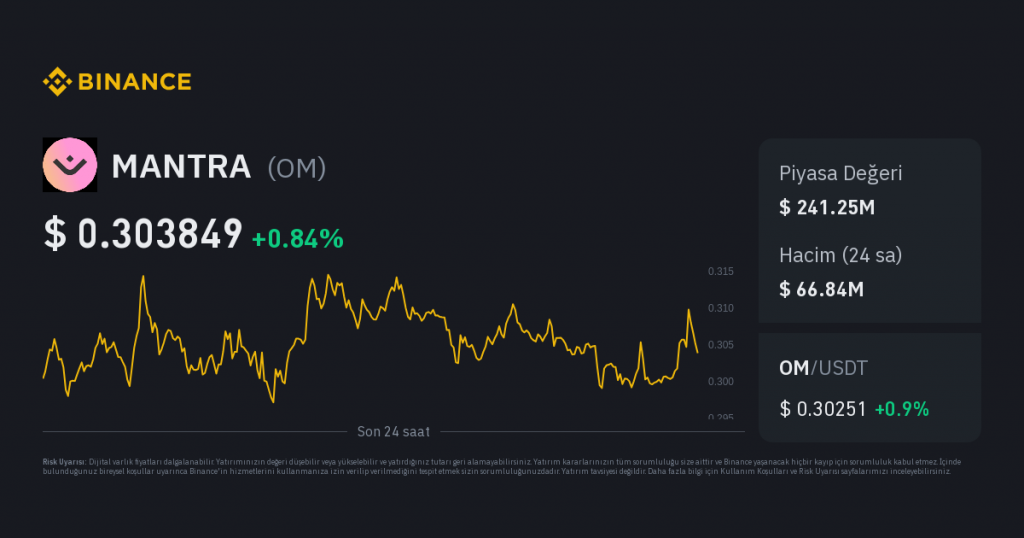The image size is (1024, 538).
Task: Click the +0.9% pair change
Action: point(902,409)
